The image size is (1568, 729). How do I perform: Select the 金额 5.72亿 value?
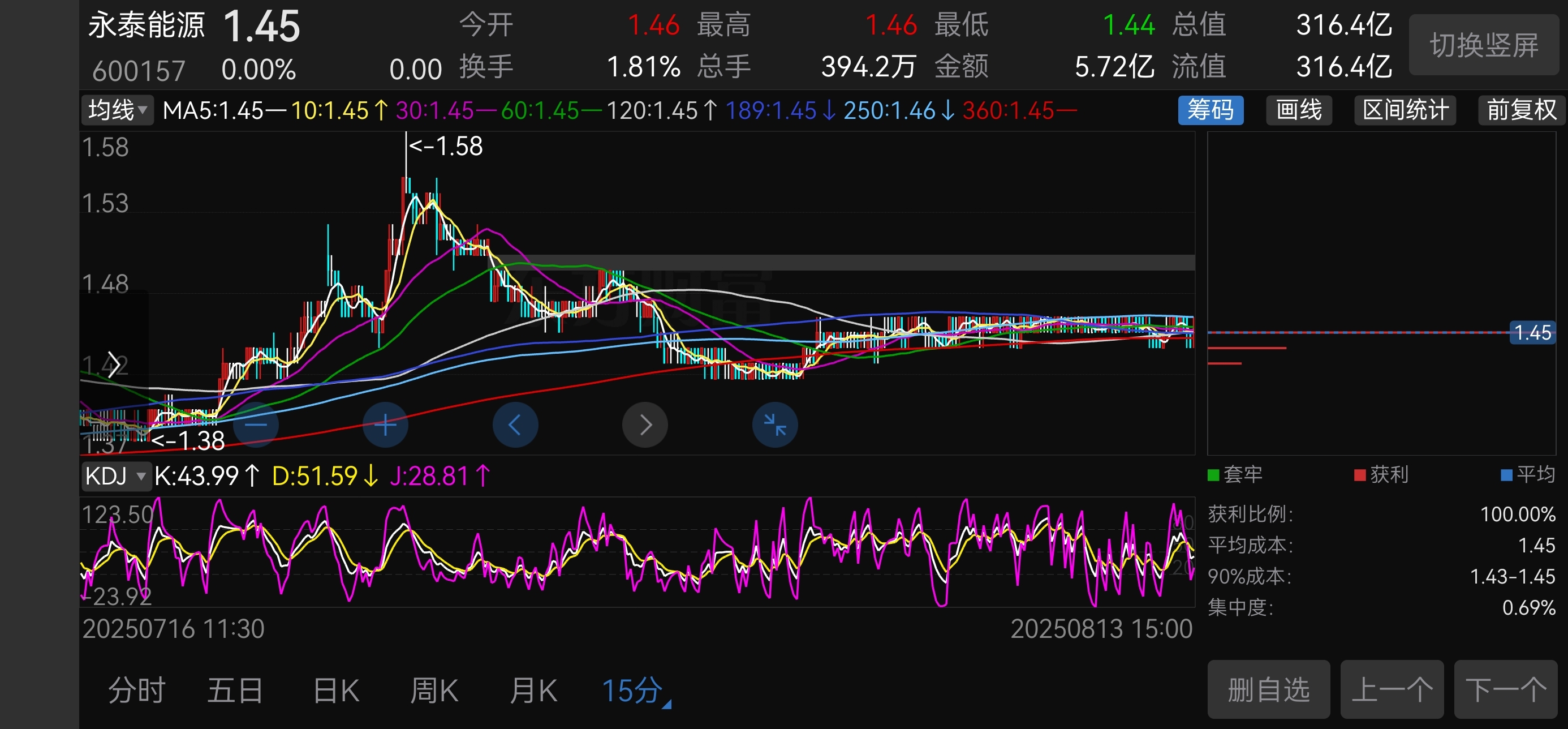[x=1114, y=66]
